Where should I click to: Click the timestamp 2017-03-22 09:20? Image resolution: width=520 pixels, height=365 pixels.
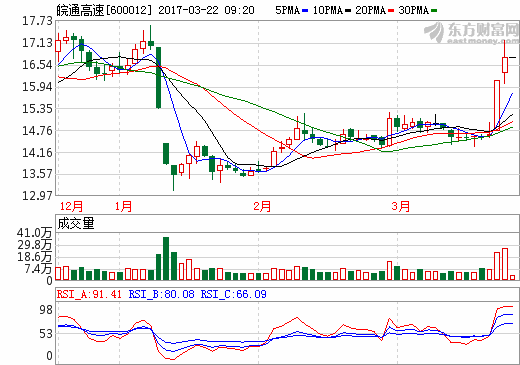coord(206,10)
